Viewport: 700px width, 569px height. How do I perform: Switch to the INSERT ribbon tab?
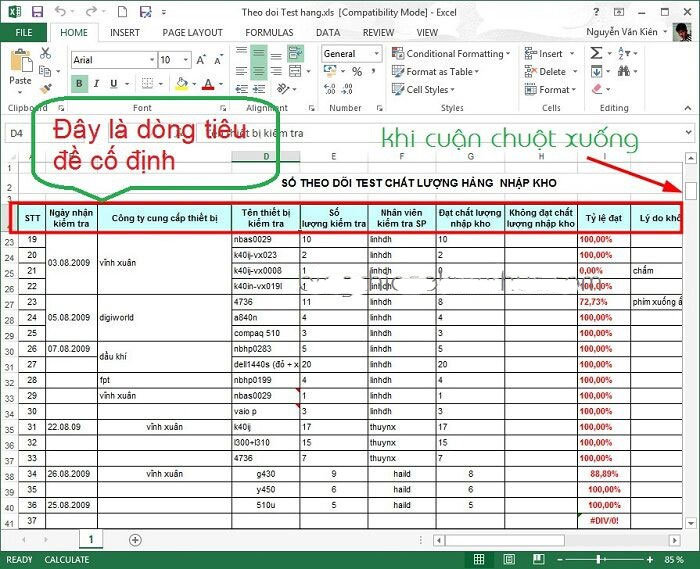coord(125,33)
